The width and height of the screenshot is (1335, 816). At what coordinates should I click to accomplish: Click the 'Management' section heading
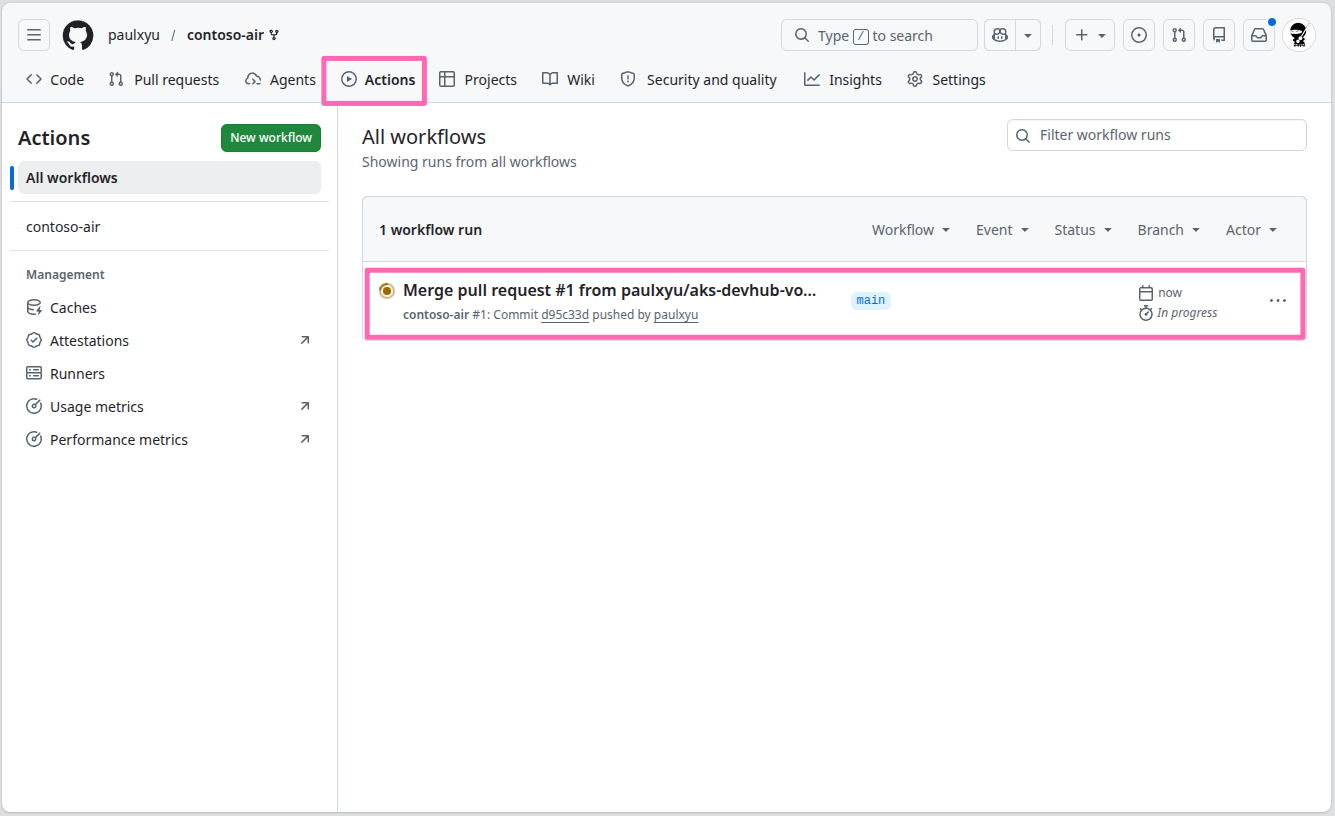tap(65, 275)
